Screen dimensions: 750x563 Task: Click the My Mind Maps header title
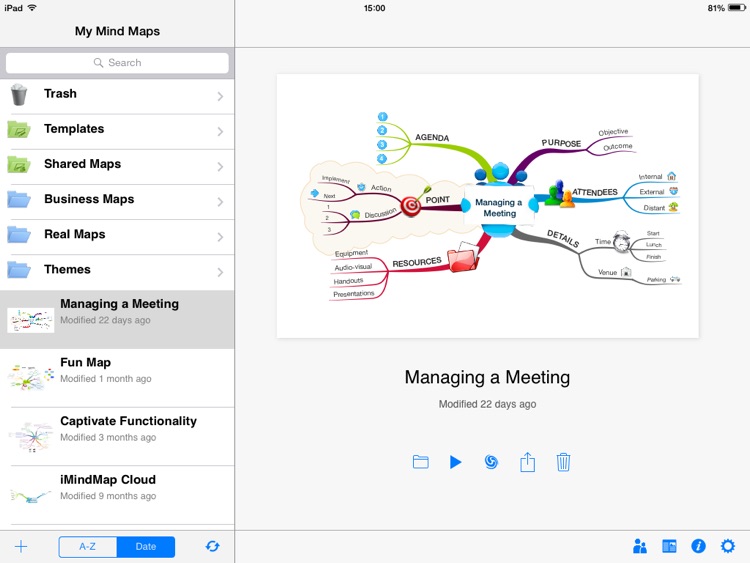(117, 31)
